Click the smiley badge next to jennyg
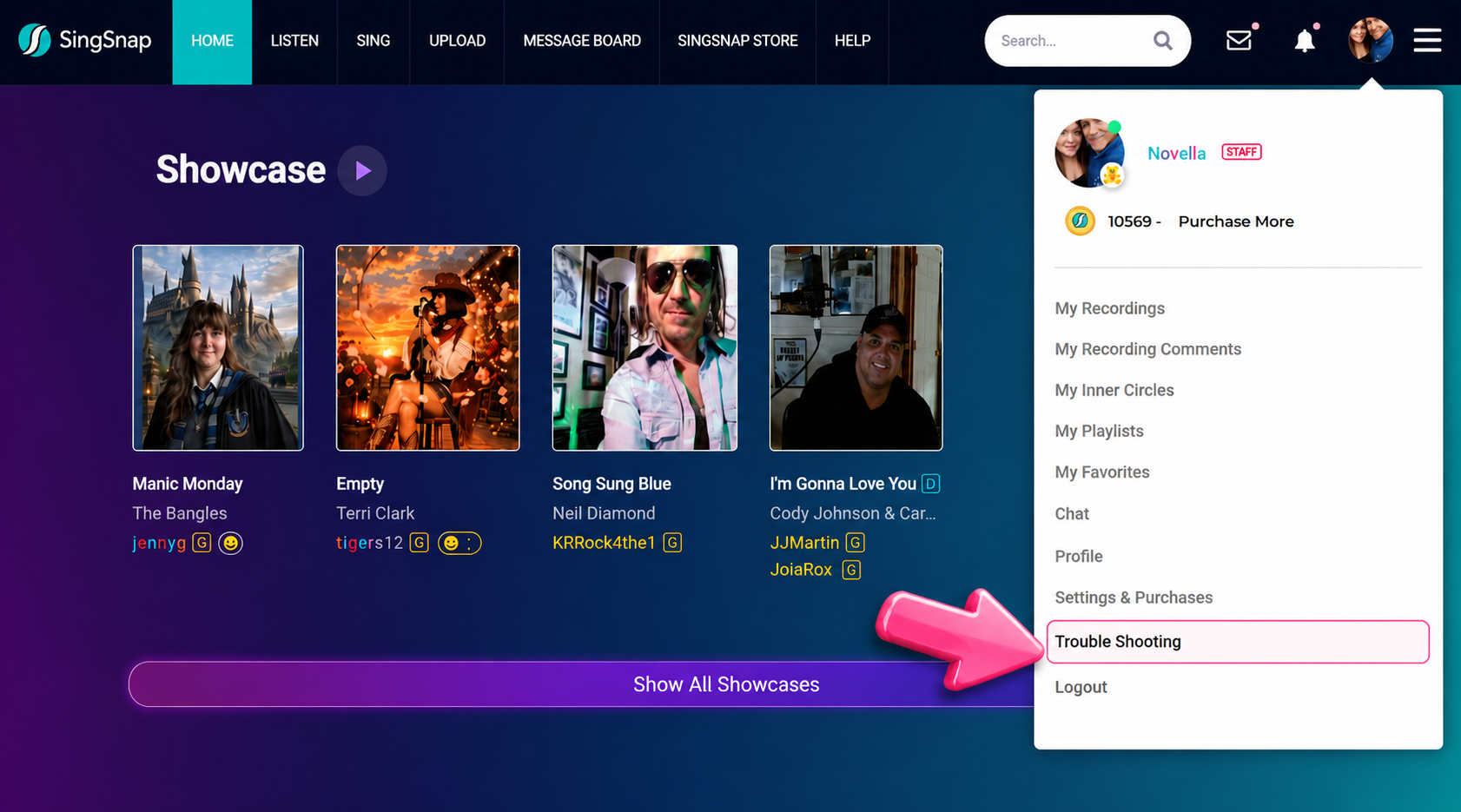 coord(230,543)
